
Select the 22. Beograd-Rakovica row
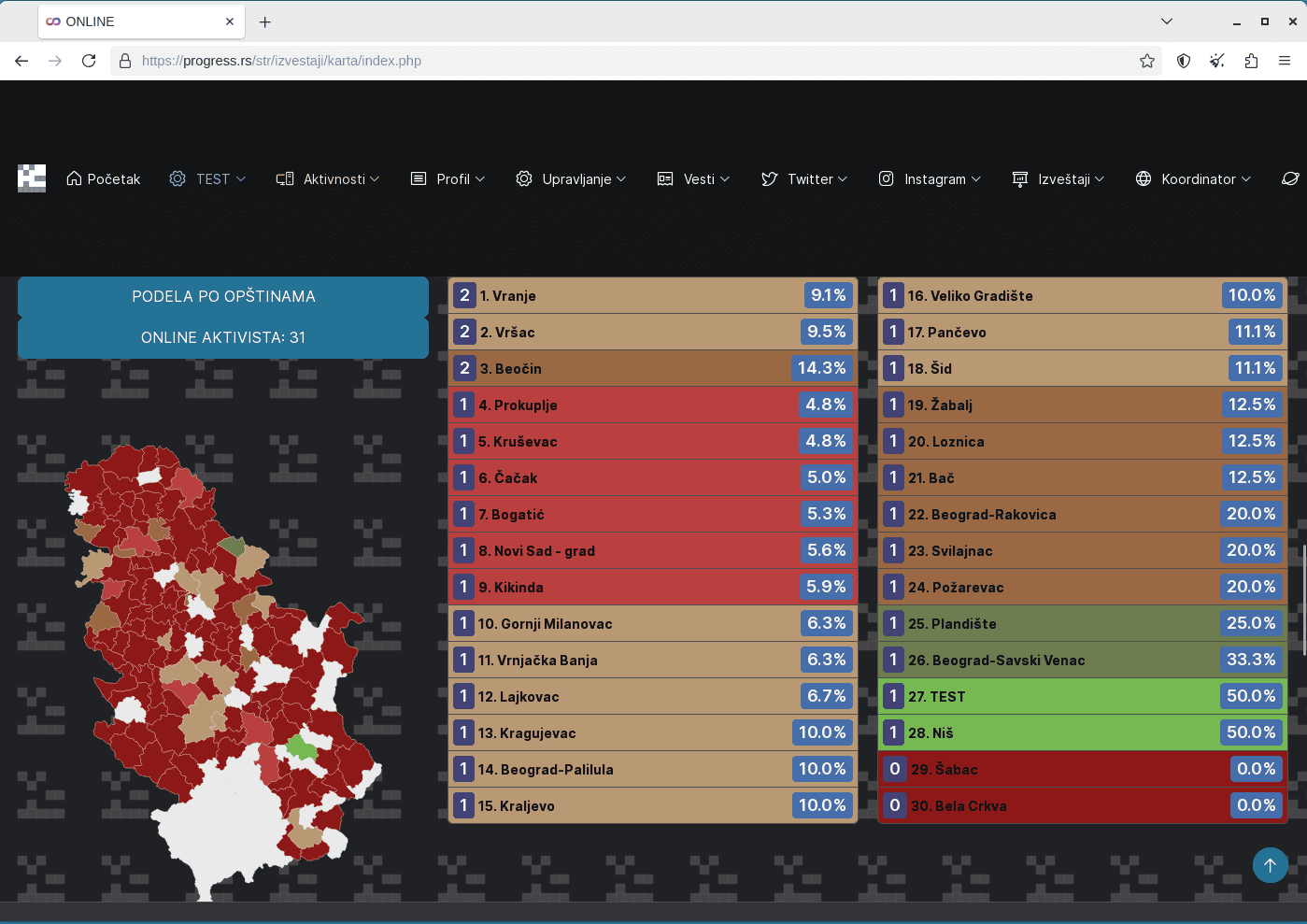click(1083, 514)
